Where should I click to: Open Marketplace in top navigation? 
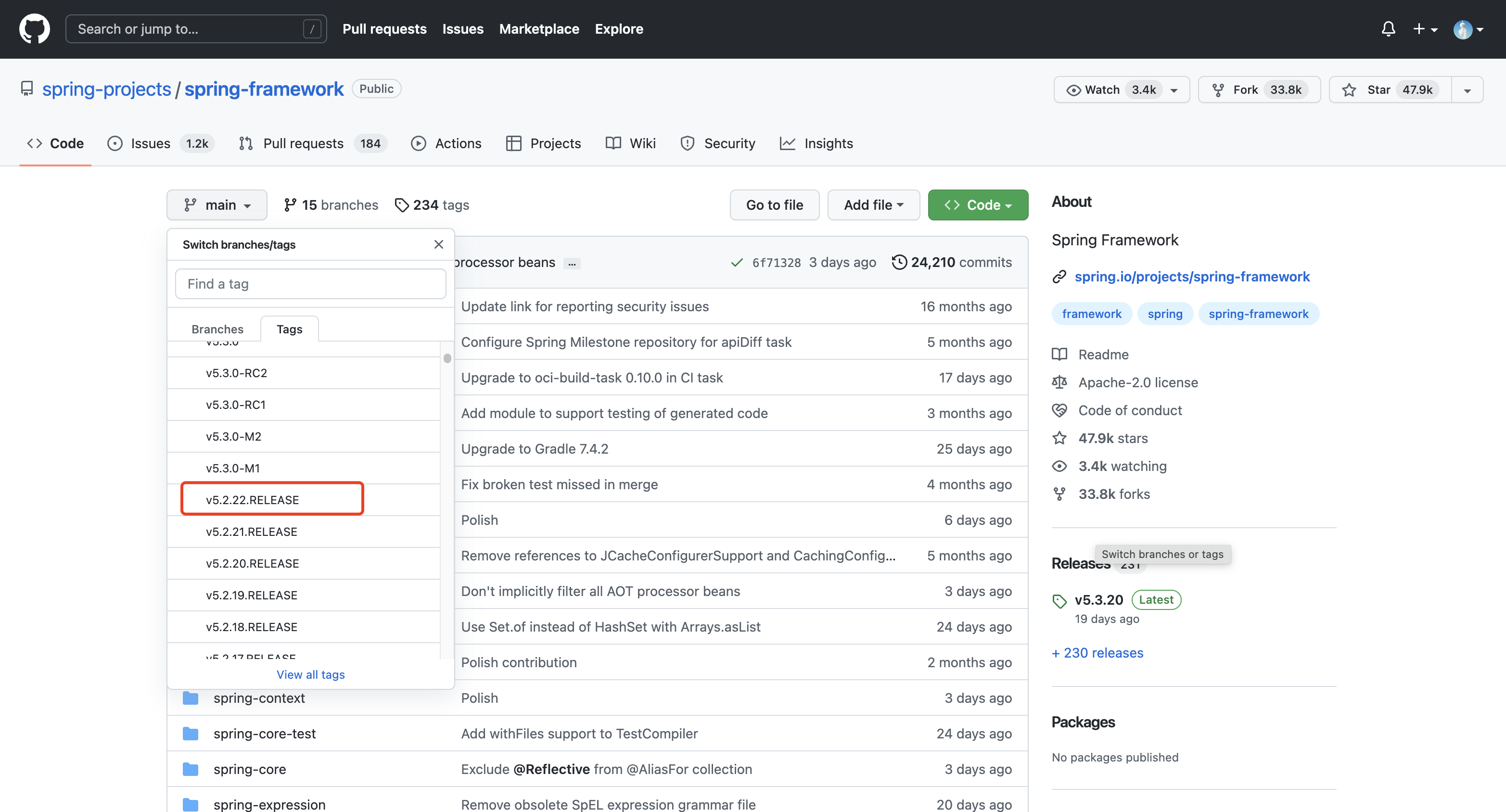click(539, 29)
